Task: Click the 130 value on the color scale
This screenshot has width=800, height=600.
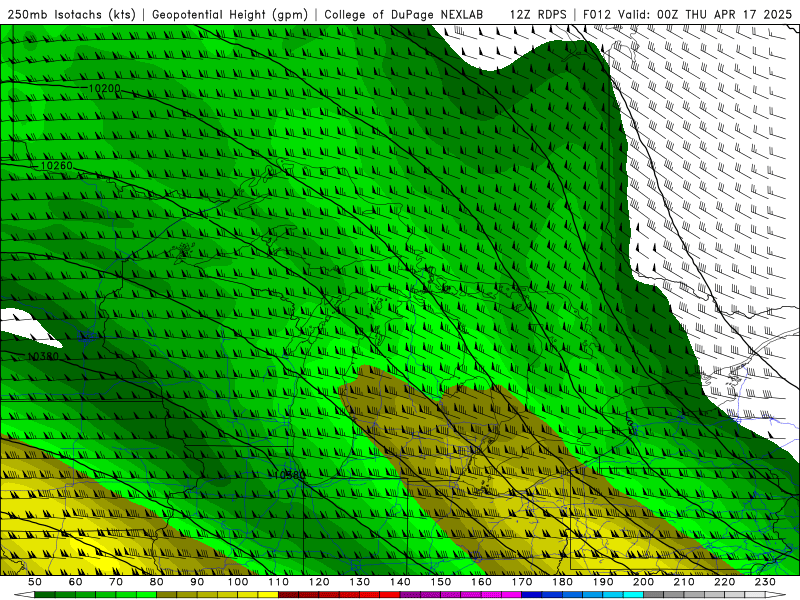Action: [360, 582]
